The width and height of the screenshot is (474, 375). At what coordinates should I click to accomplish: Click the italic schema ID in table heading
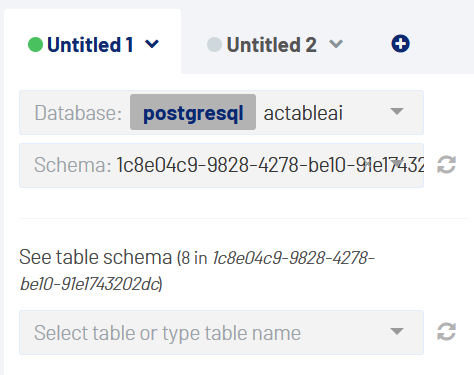pos(197,271)
